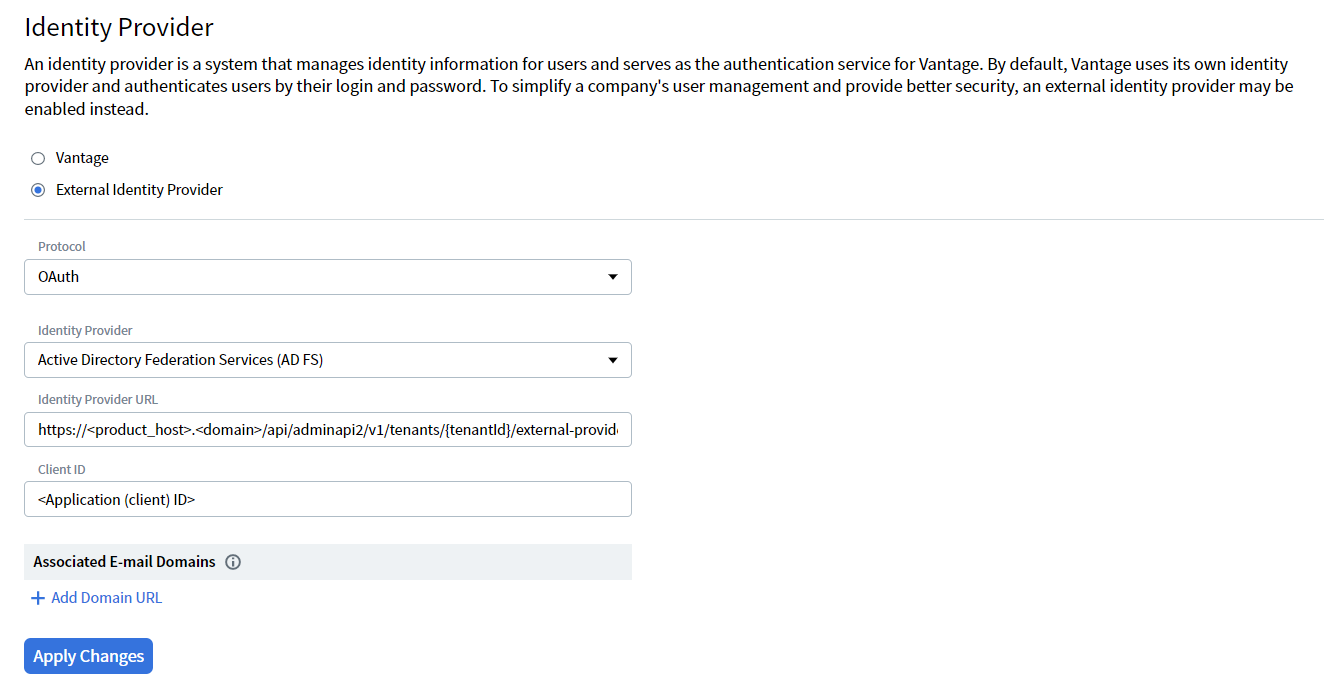Click the Identity Provider page heading
Viewport: 1330px width, 695px height.
pos(118,27)
